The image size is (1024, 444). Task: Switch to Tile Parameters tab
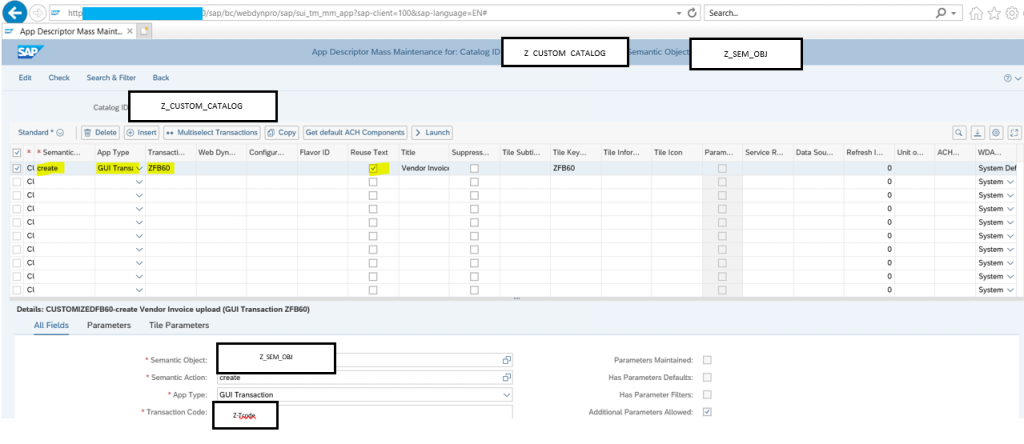(179, 325)
